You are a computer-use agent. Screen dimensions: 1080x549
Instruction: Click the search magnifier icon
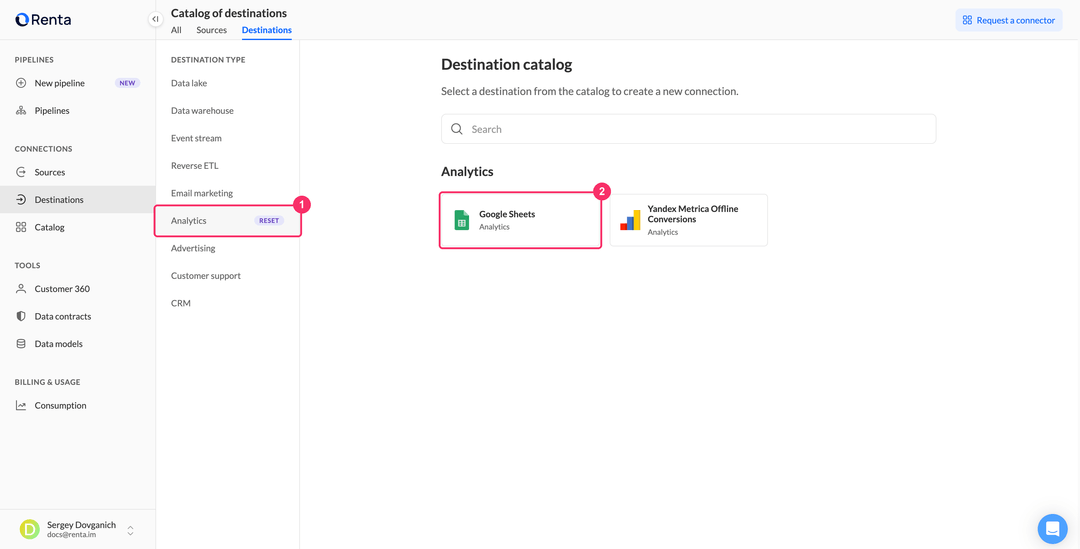click(457, 129)
